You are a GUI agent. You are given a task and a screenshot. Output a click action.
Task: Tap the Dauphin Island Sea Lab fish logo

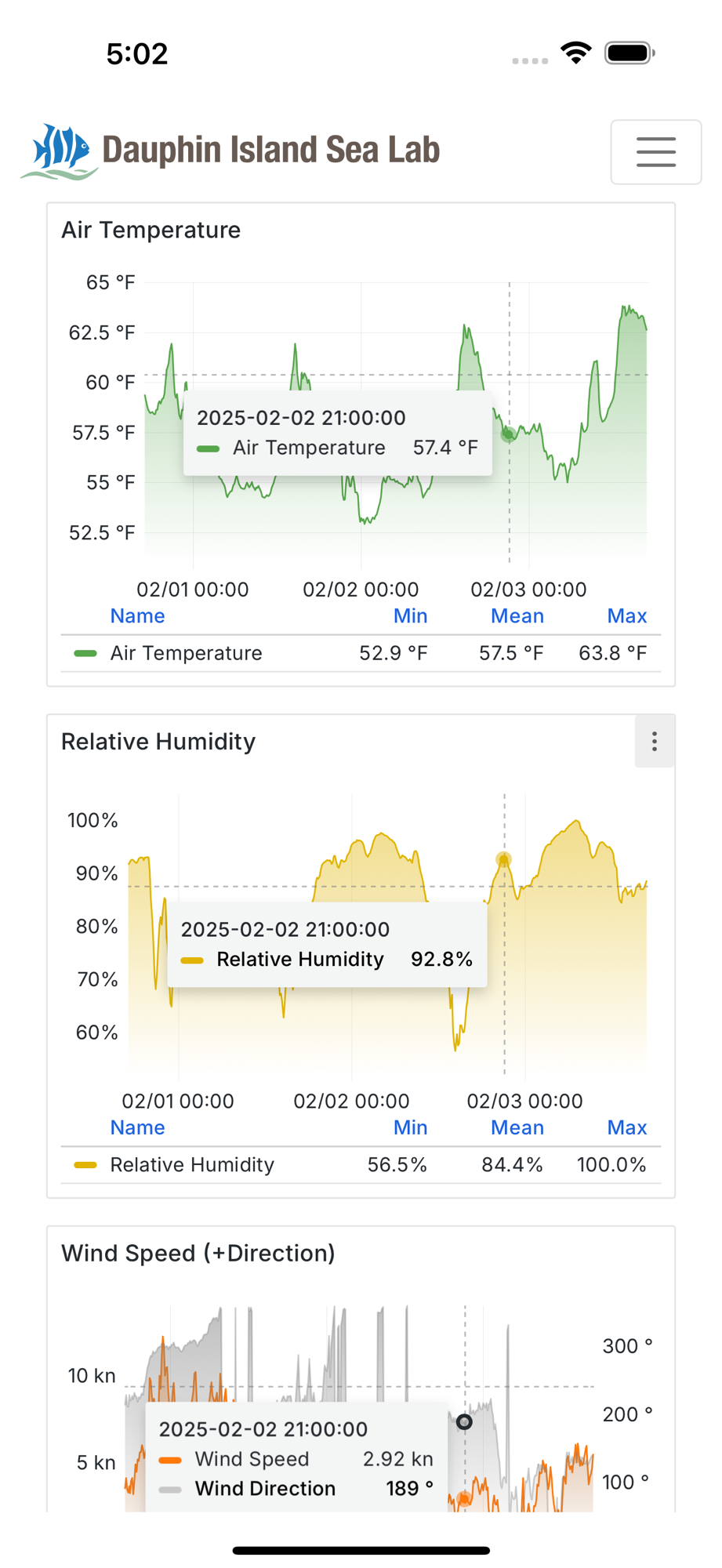tap(59, 151)
